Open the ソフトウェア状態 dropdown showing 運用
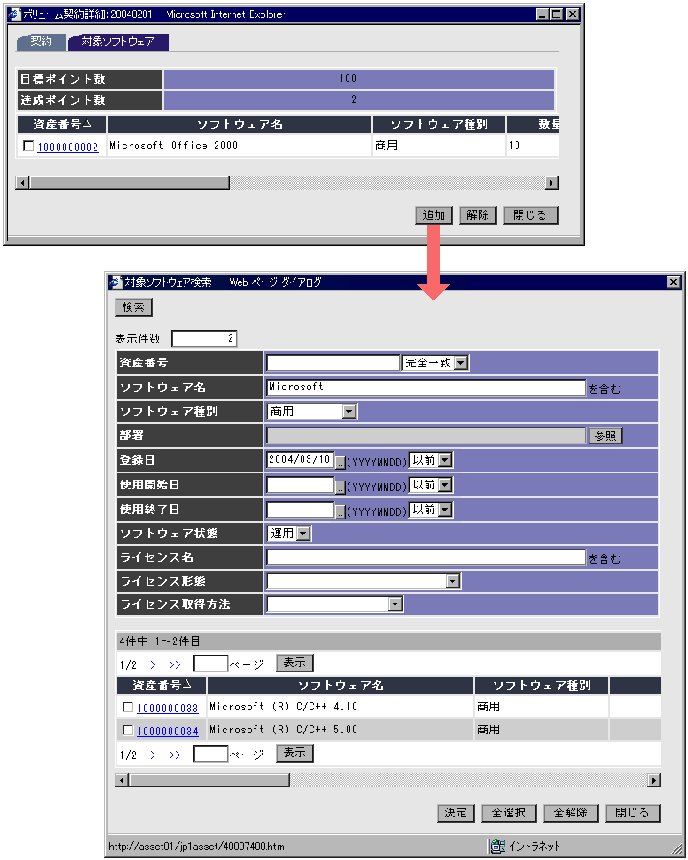The image size is (688, 860). (289, 533)
